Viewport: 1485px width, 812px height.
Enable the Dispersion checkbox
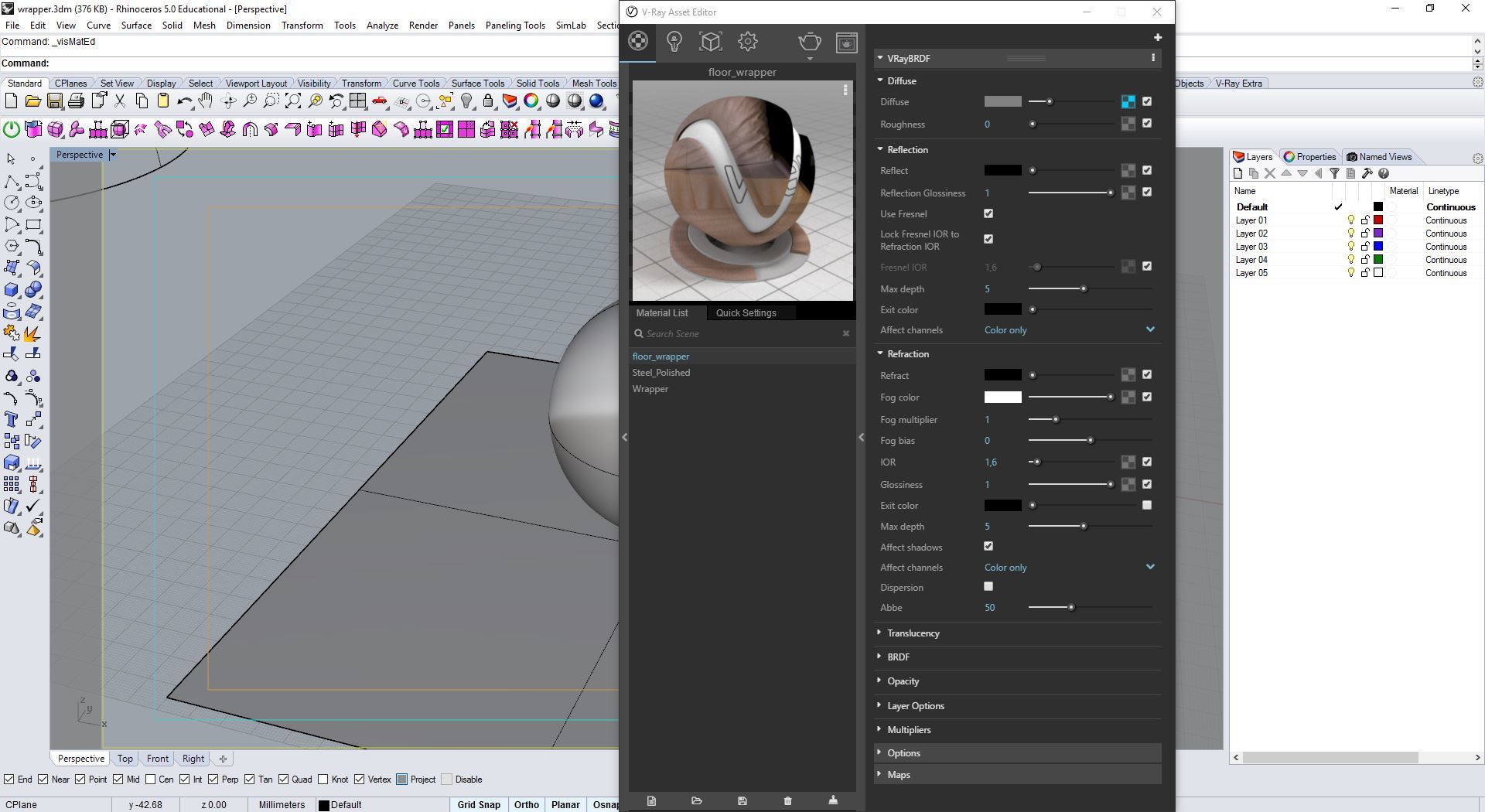pyautogui.click(x=988, y=586)
